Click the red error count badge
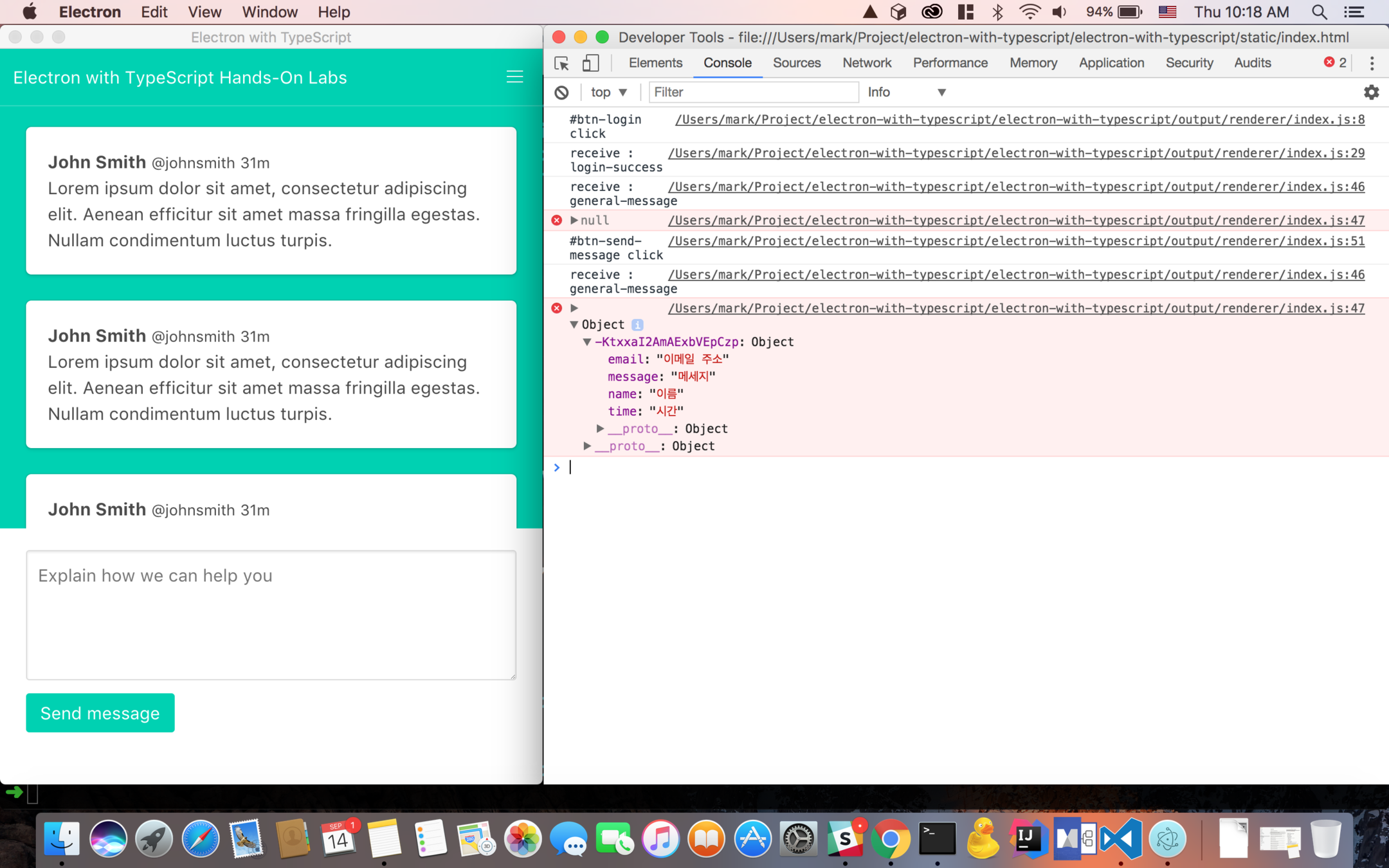 click(x=1335, y=62)
